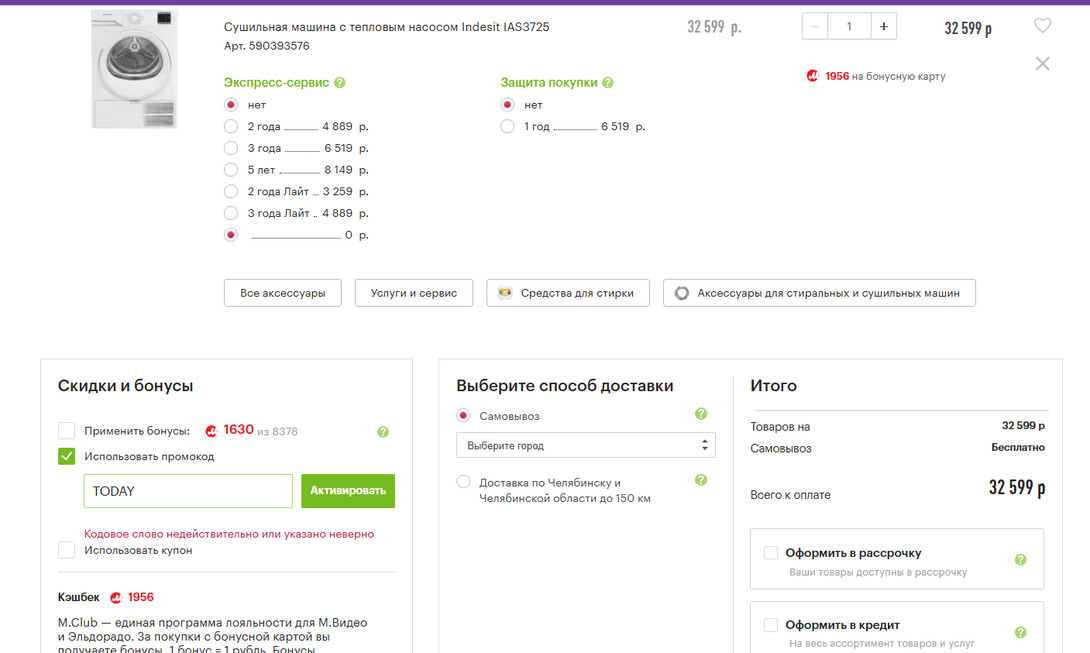
Task: Click the Активировать button
Action: pyautogui.click(x=348, y=491)
